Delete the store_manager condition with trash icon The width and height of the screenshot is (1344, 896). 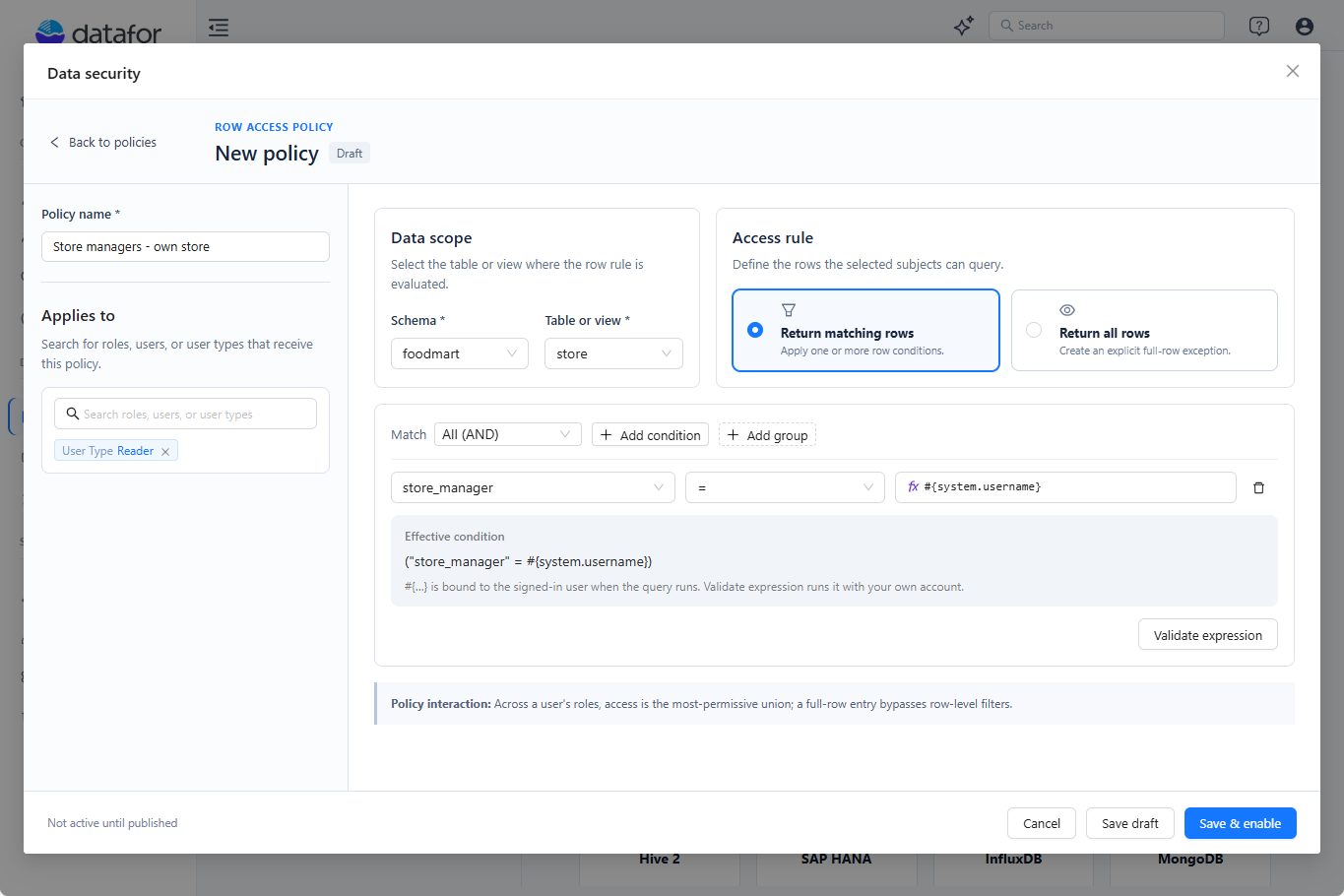click(x=1258, y=487)
